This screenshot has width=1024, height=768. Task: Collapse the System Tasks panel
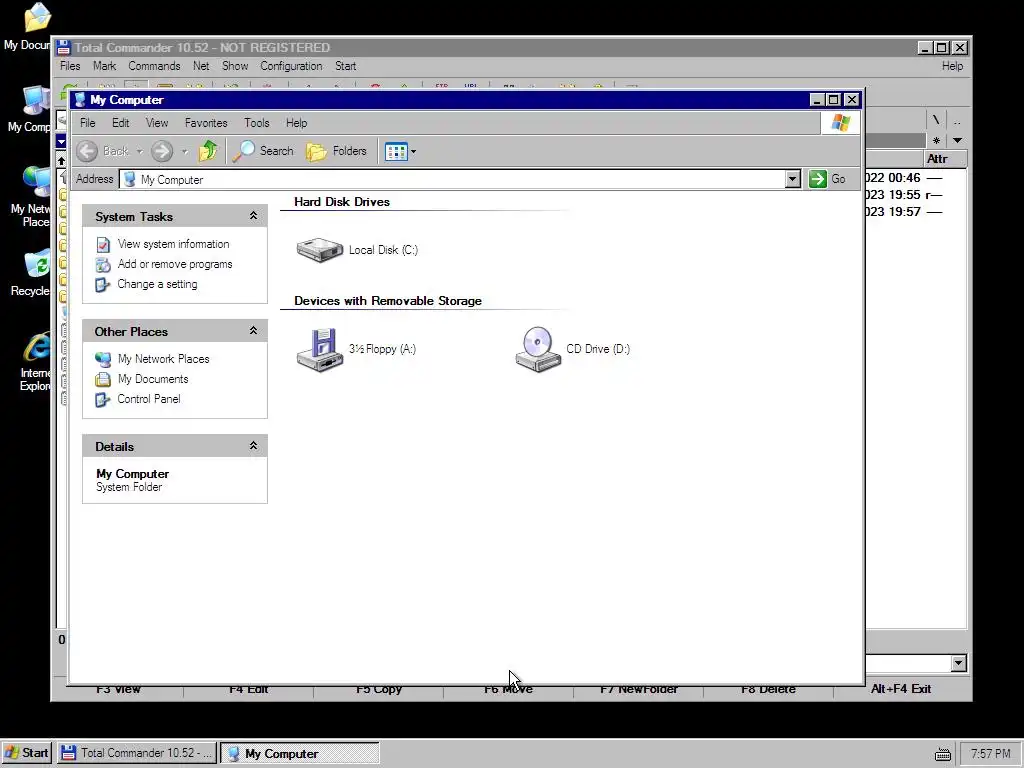pos(253,216)
